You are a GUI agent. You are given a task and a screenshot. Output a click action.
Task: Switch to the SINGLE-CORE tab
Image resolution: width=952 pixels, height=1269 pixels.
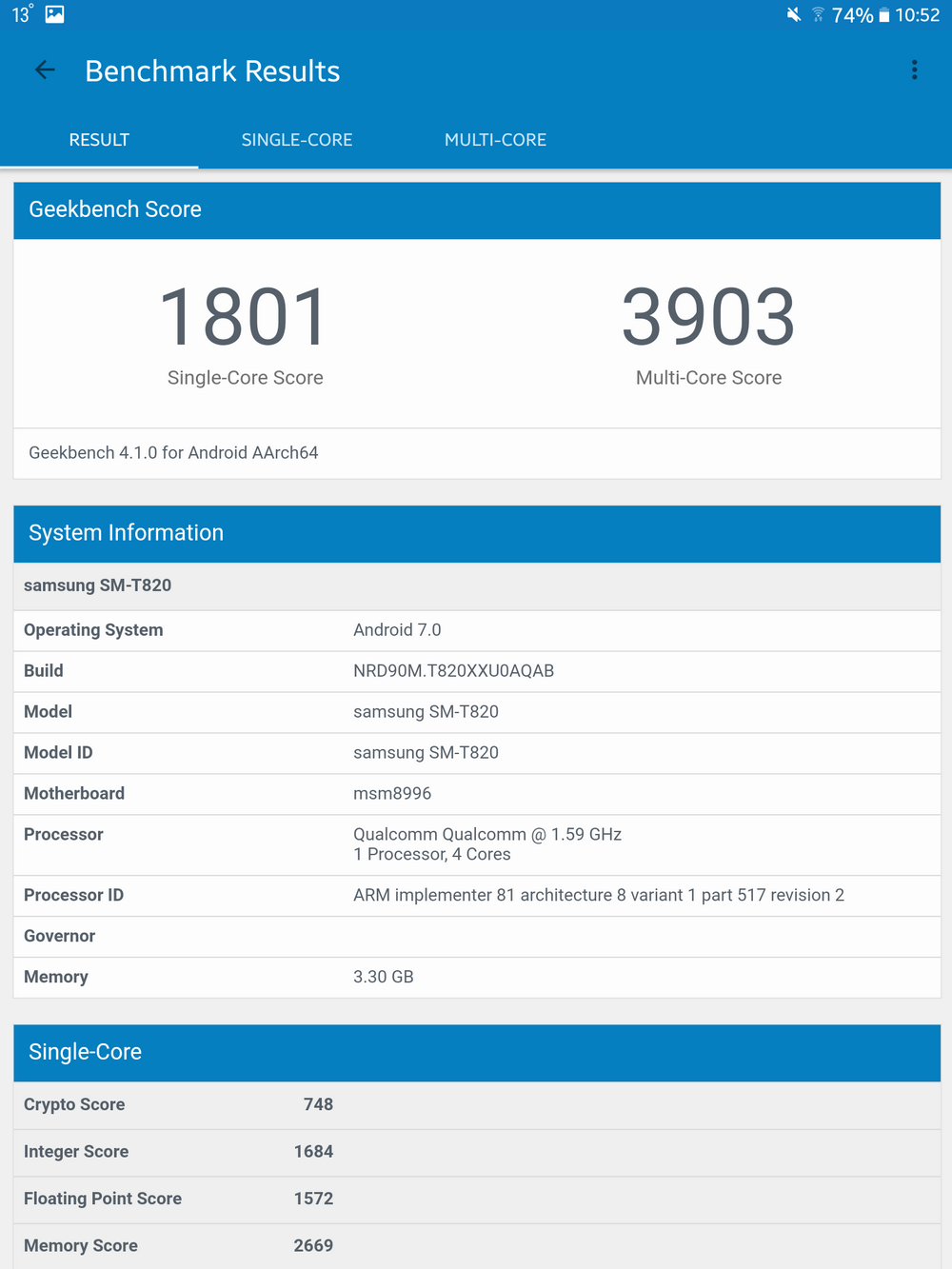pyautogui.click(x=297, y=140)
